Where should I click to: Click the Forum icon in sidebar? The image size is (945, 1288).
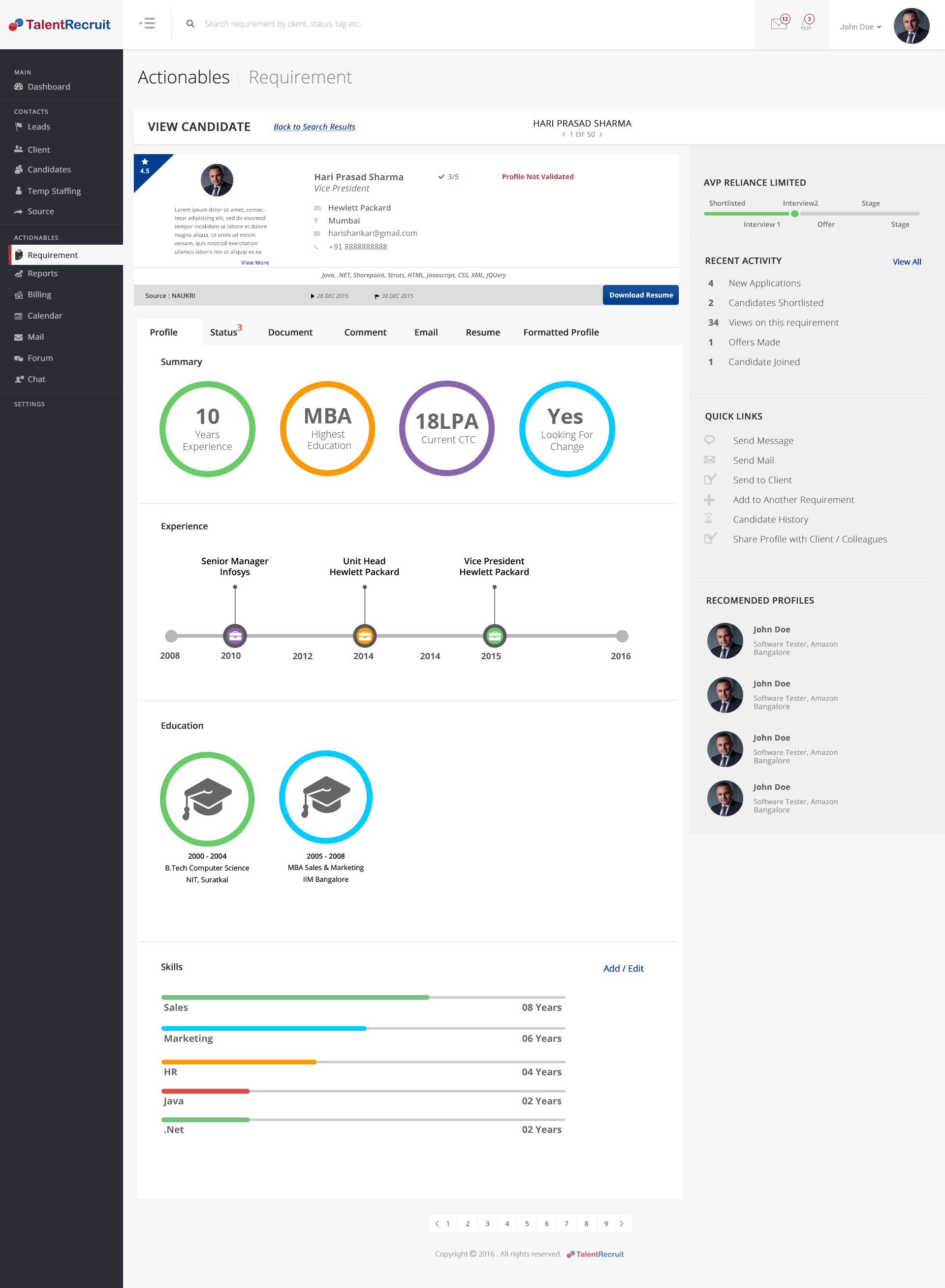[18, 358]
